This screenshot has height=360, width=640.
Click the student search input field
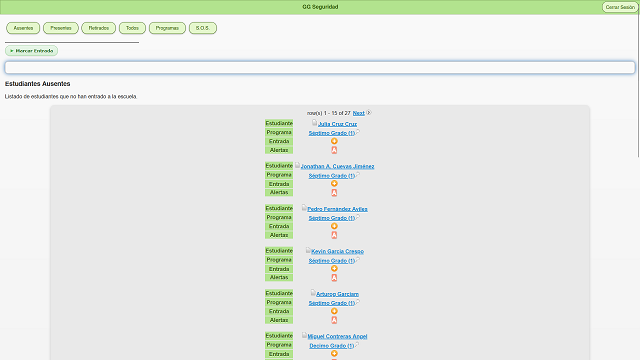tap(320, 68)
